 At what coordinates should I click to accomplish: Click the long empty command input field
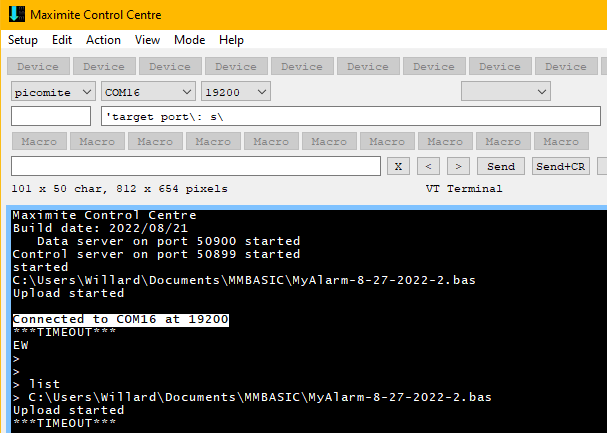(x=196, y=166)
